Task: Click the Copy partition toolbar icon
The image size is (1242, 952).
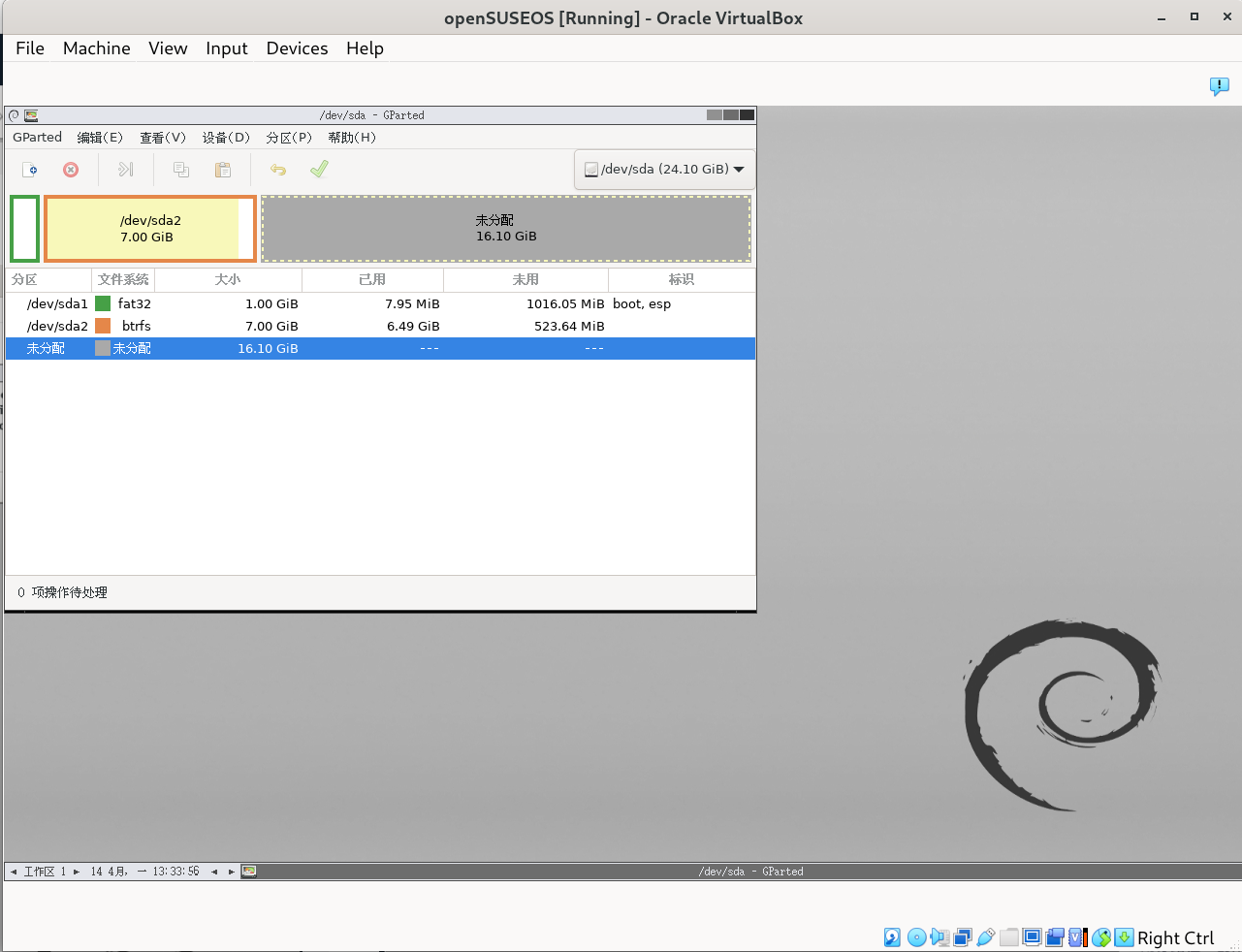Action: (181, 170)
